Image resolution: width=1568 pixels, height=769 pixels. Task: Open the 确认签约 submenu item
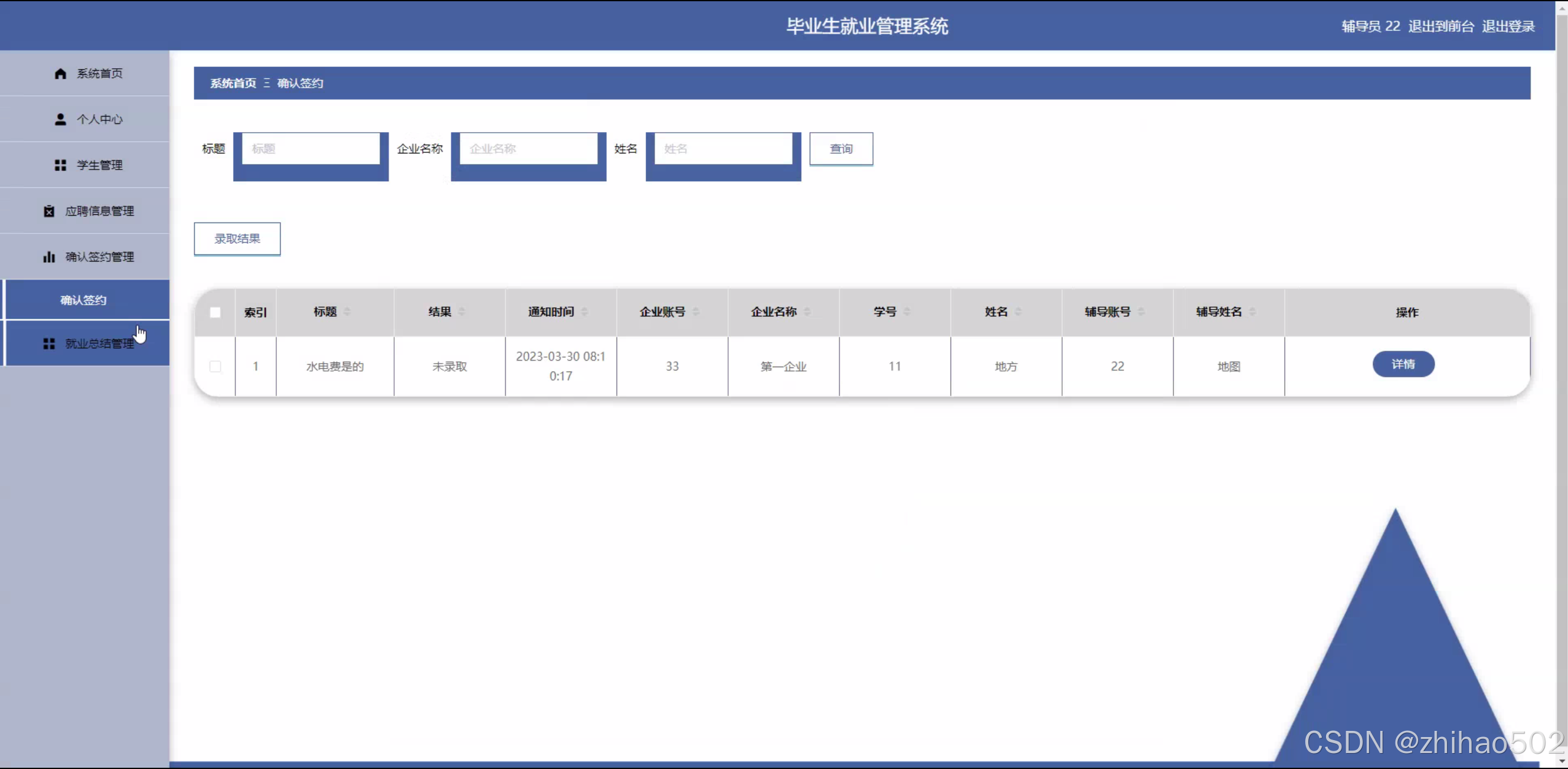[x=83, y=300]
